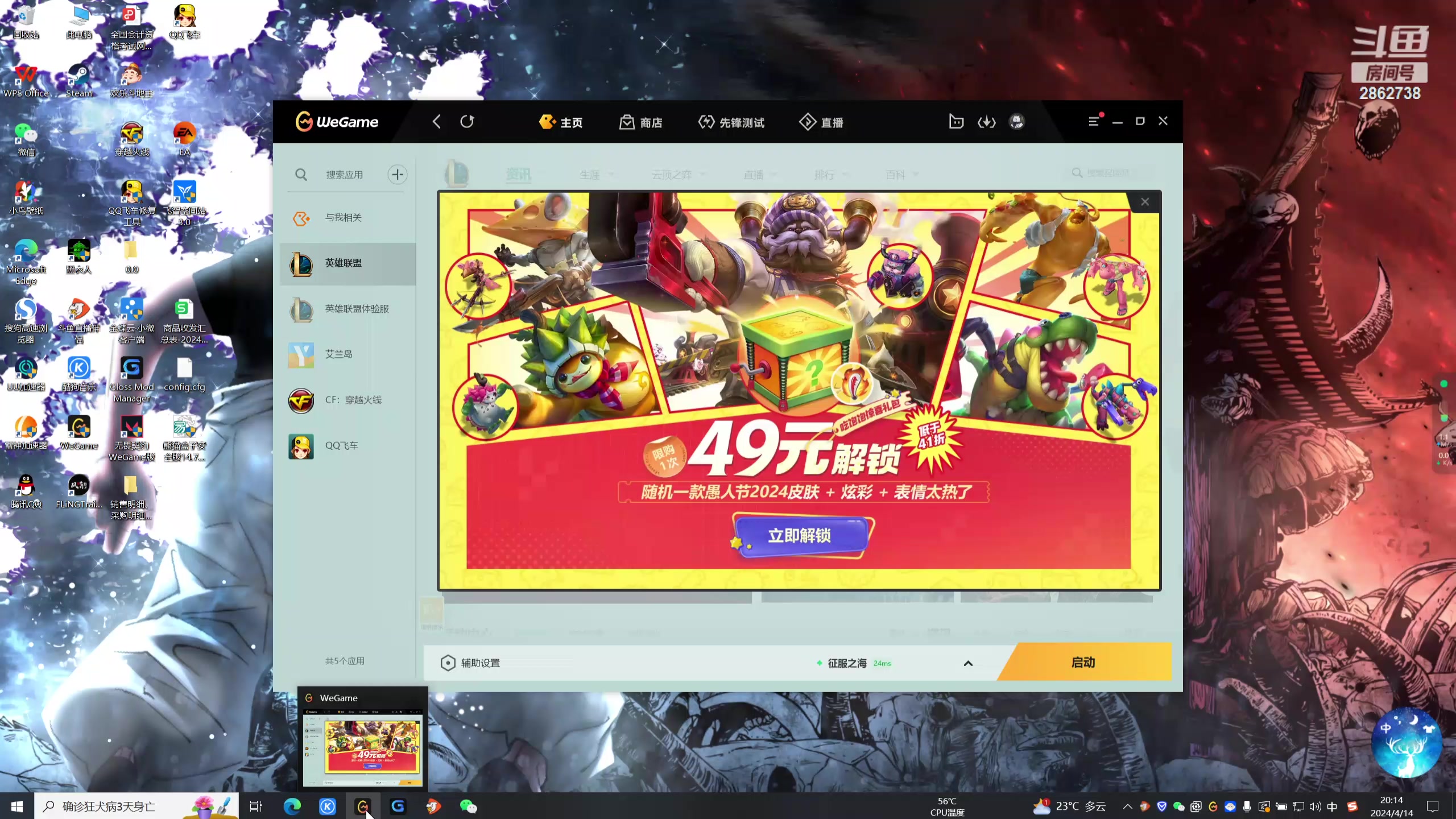Select 英雄联盟 in sidebar
This screenshot has height=819, width=1456.
348,263
